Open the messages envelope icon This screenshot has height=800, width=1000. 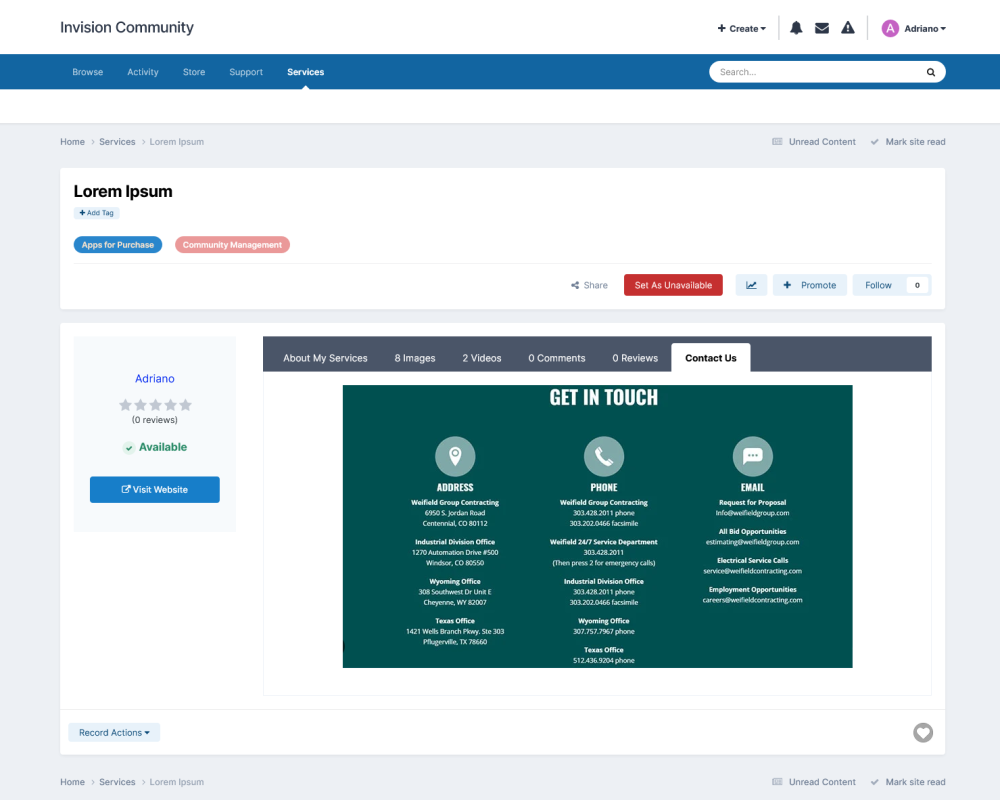pos(822,27)
